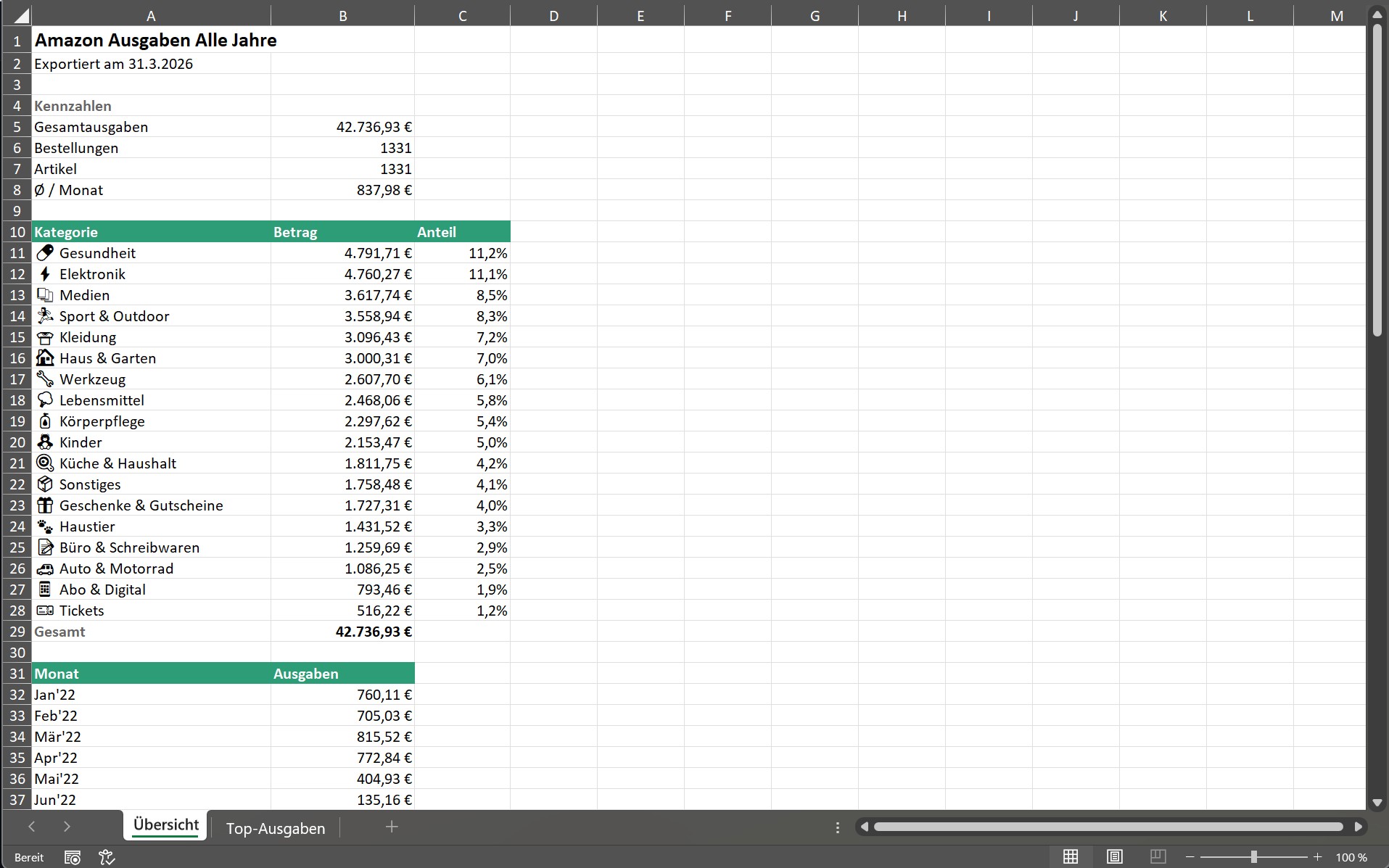
Task: Select row 10 header
Action: coord(17,232)
